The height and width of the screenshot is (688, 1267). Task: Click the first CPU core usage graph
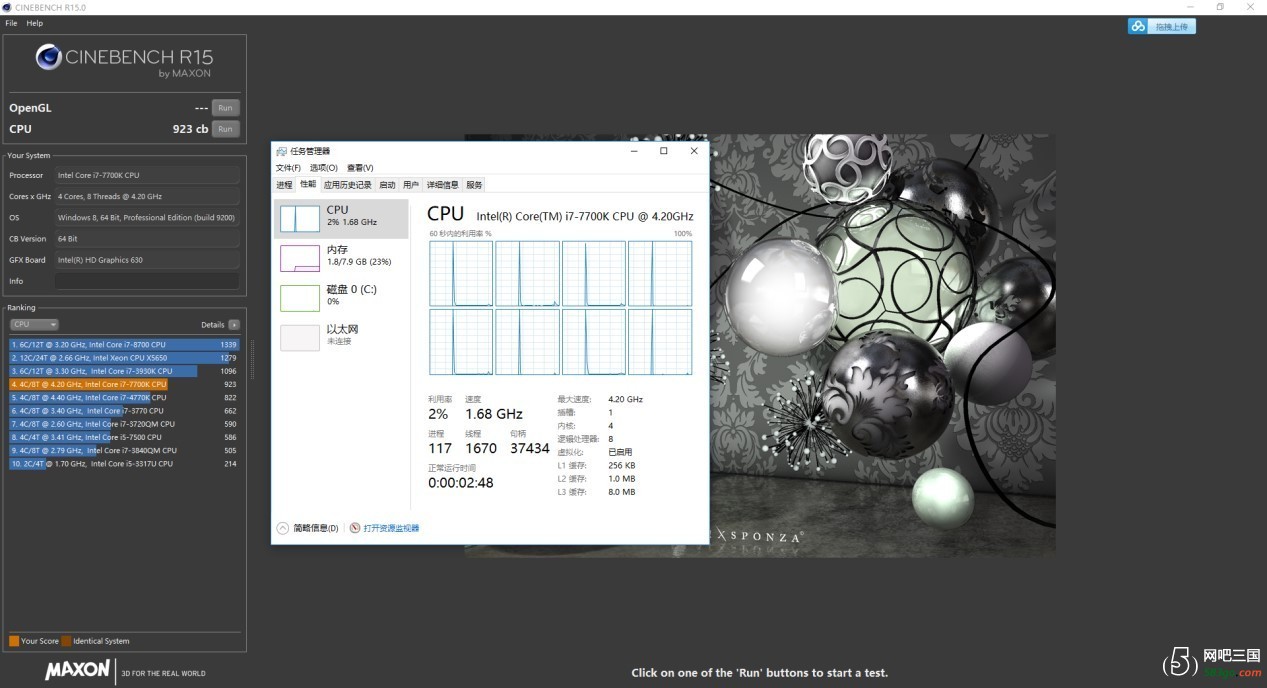(x=461, y=273)
